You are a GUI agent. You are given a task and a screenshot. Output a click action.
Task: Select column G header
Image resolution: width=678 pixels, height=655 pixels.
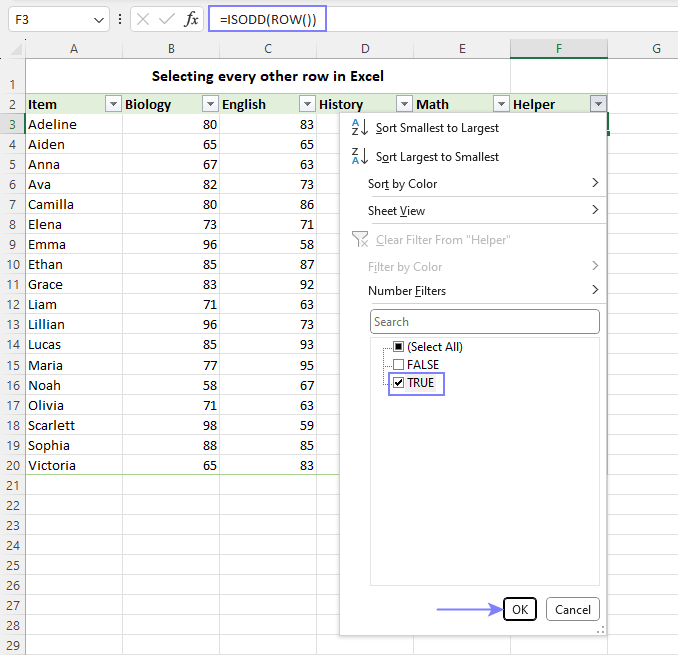[x=656, y=49]
